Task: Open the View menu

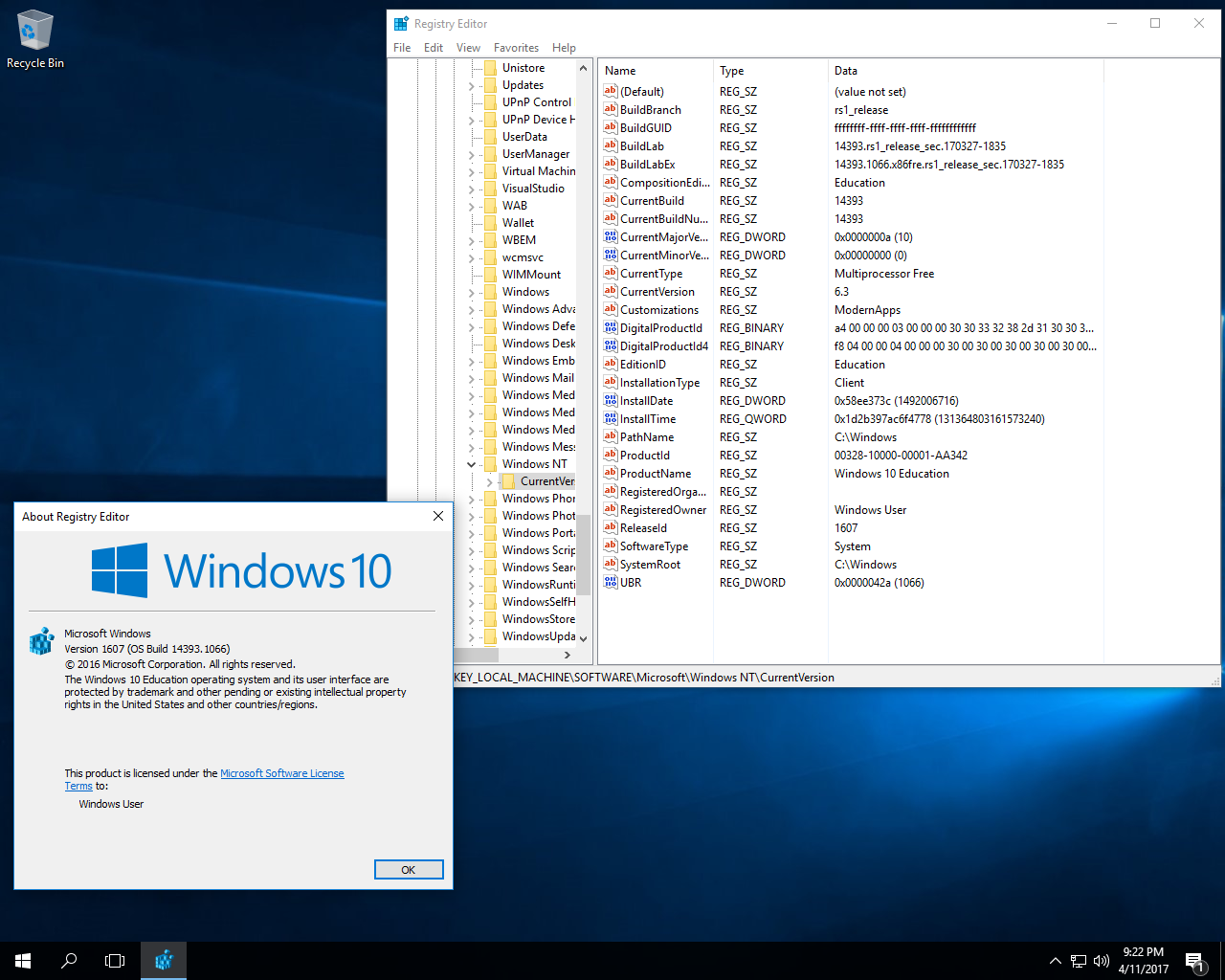Action: (x=468, y=48)
